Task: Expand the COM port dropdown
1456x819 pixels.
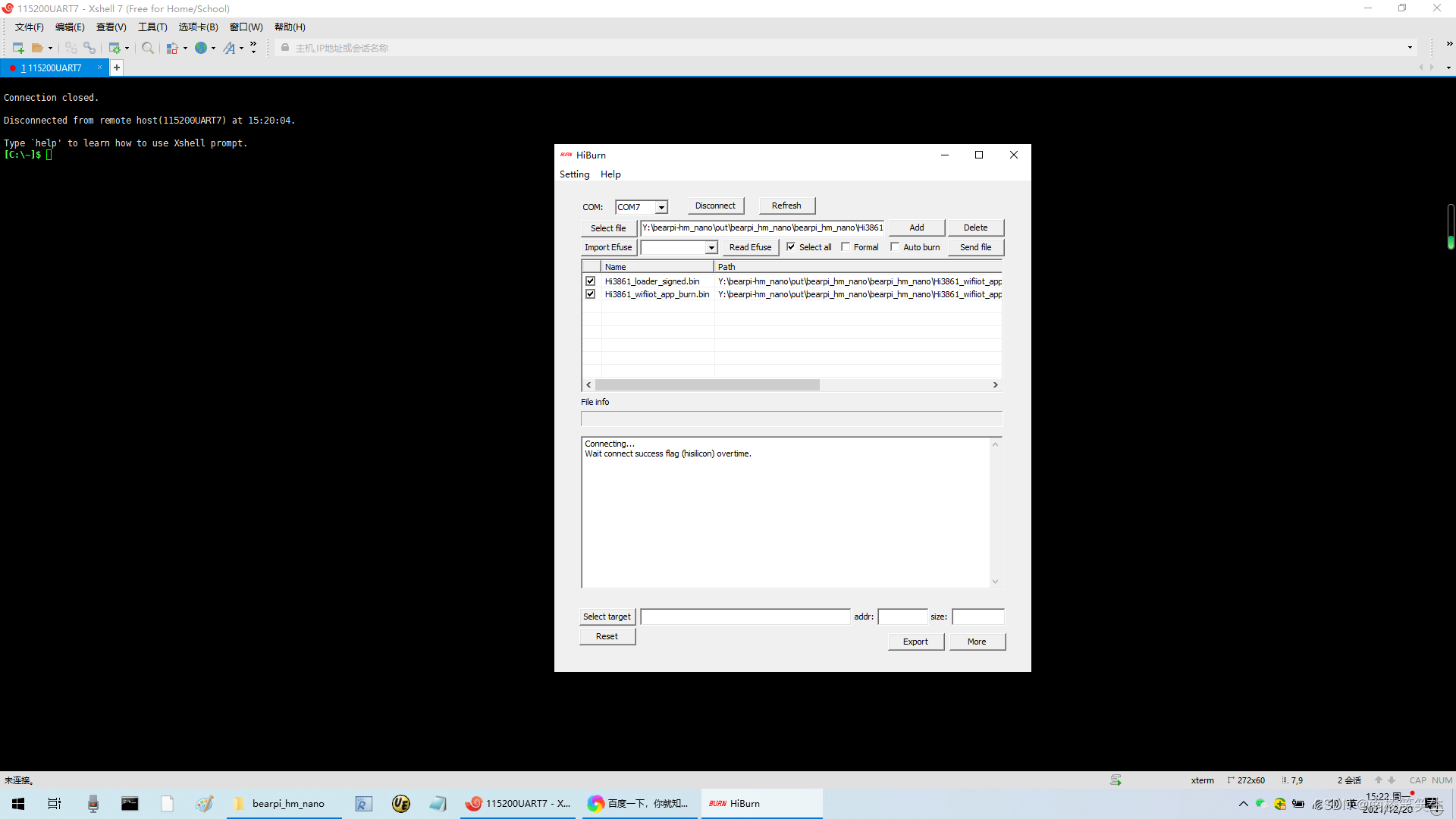Action: pos(661,207)
